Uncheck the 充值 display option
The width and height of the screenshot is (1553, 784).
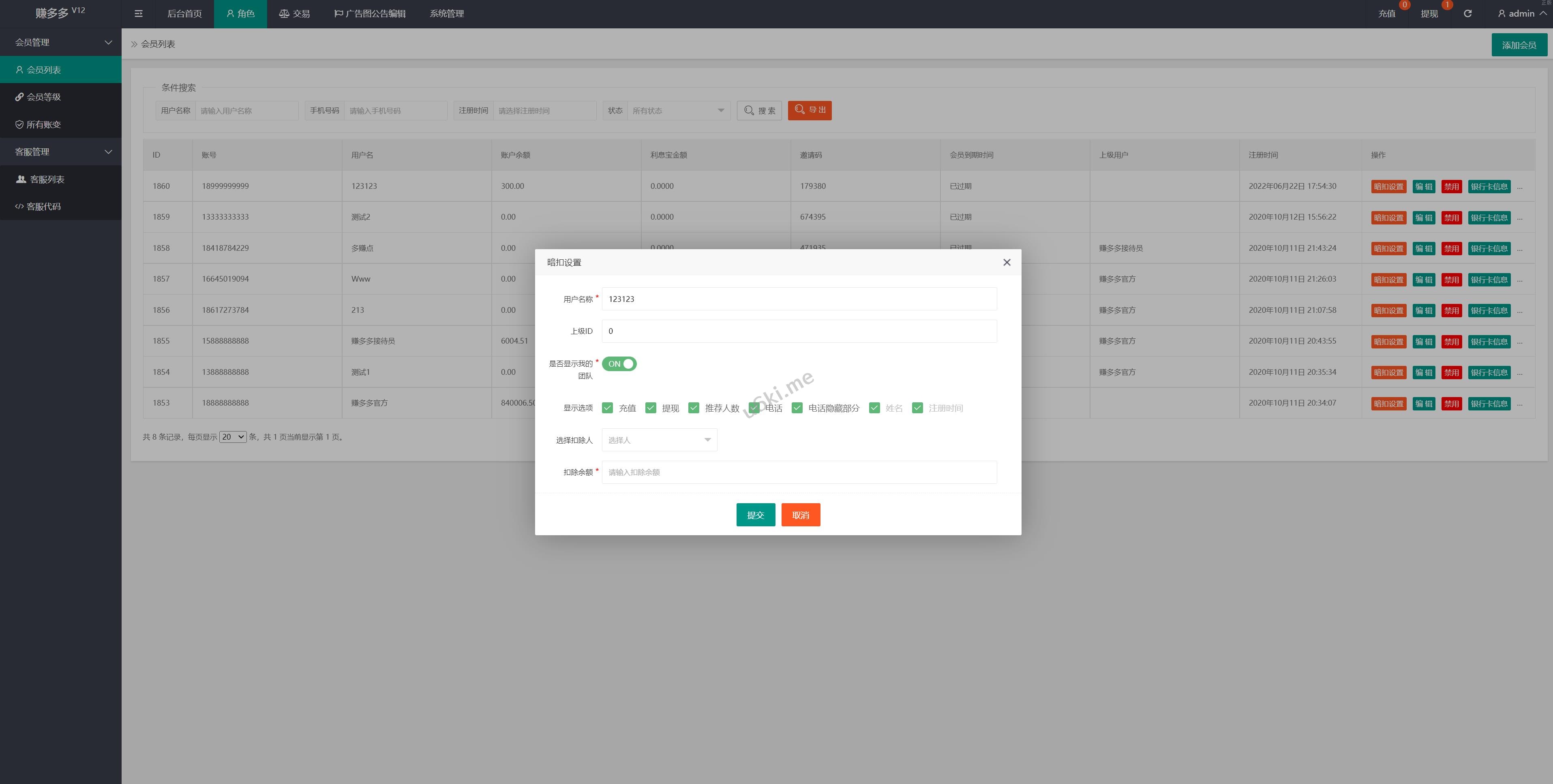point(607,408)
